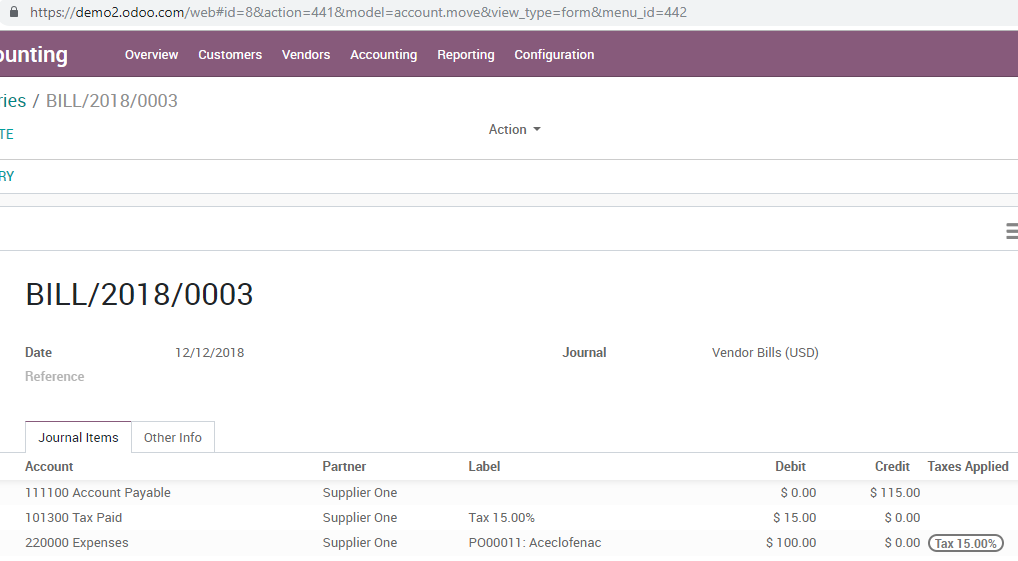
Task: Click the Account column header
Action: click(x=49, y=466)
